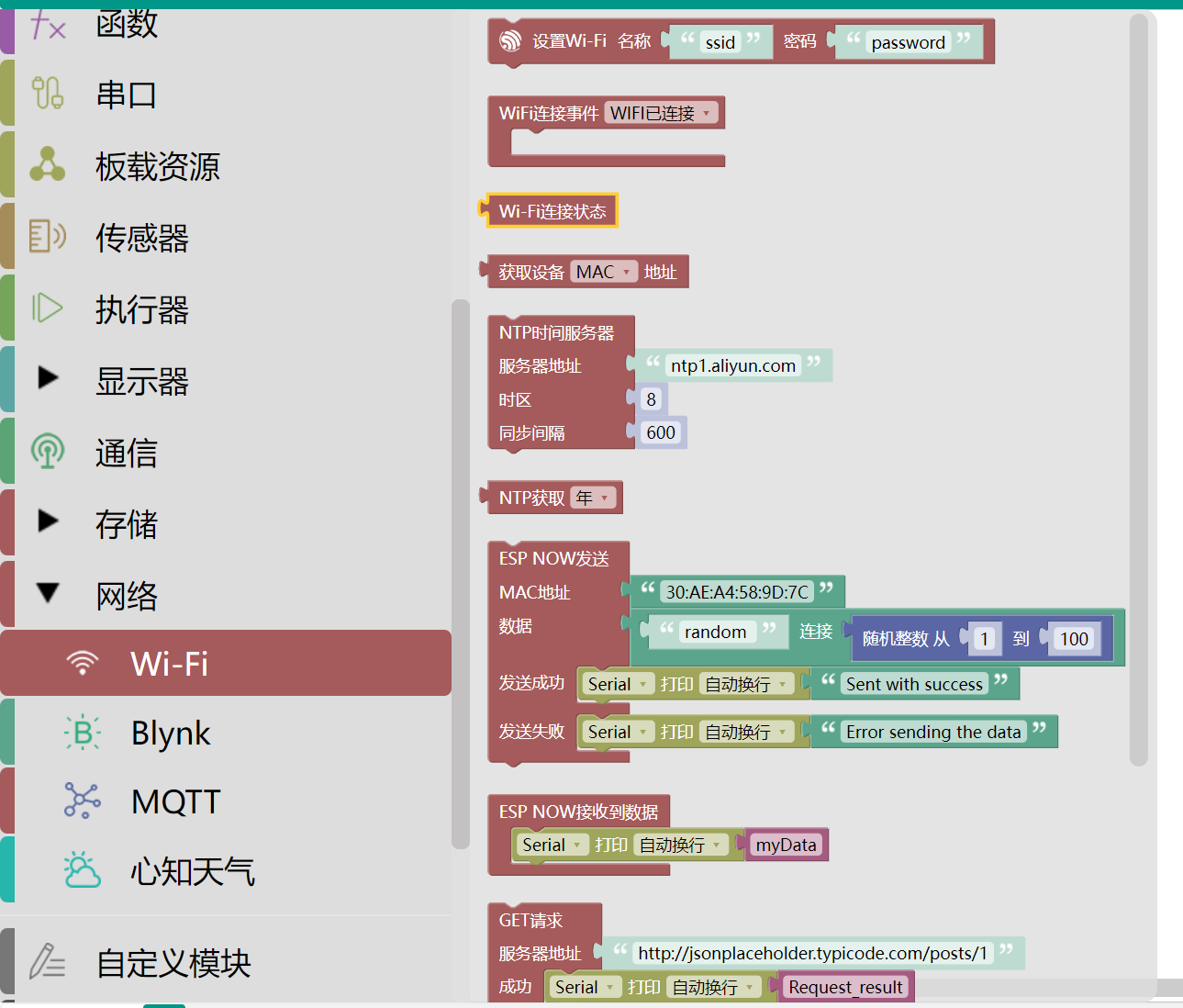Expand the 存储 category arrow
The image size is (1183, 1008).
[48, 521]
